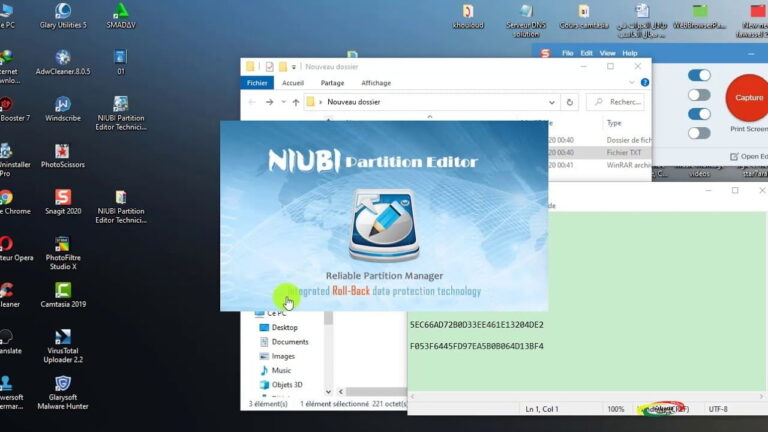Select the WinRAR archive row in Explorer
This screenshot has width=768, height=432.
tap(600, 165)
